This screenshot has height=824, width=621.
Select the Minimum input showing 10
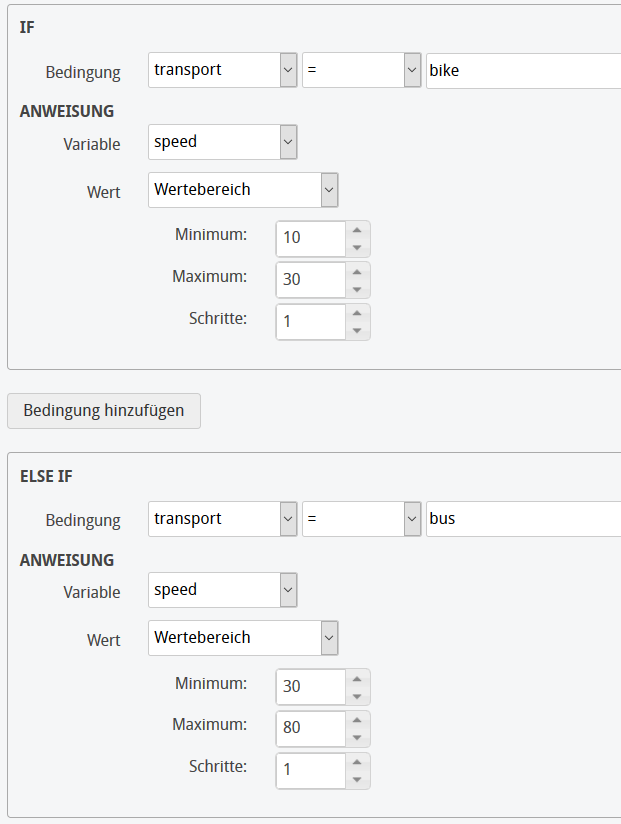tap(310, 238)
